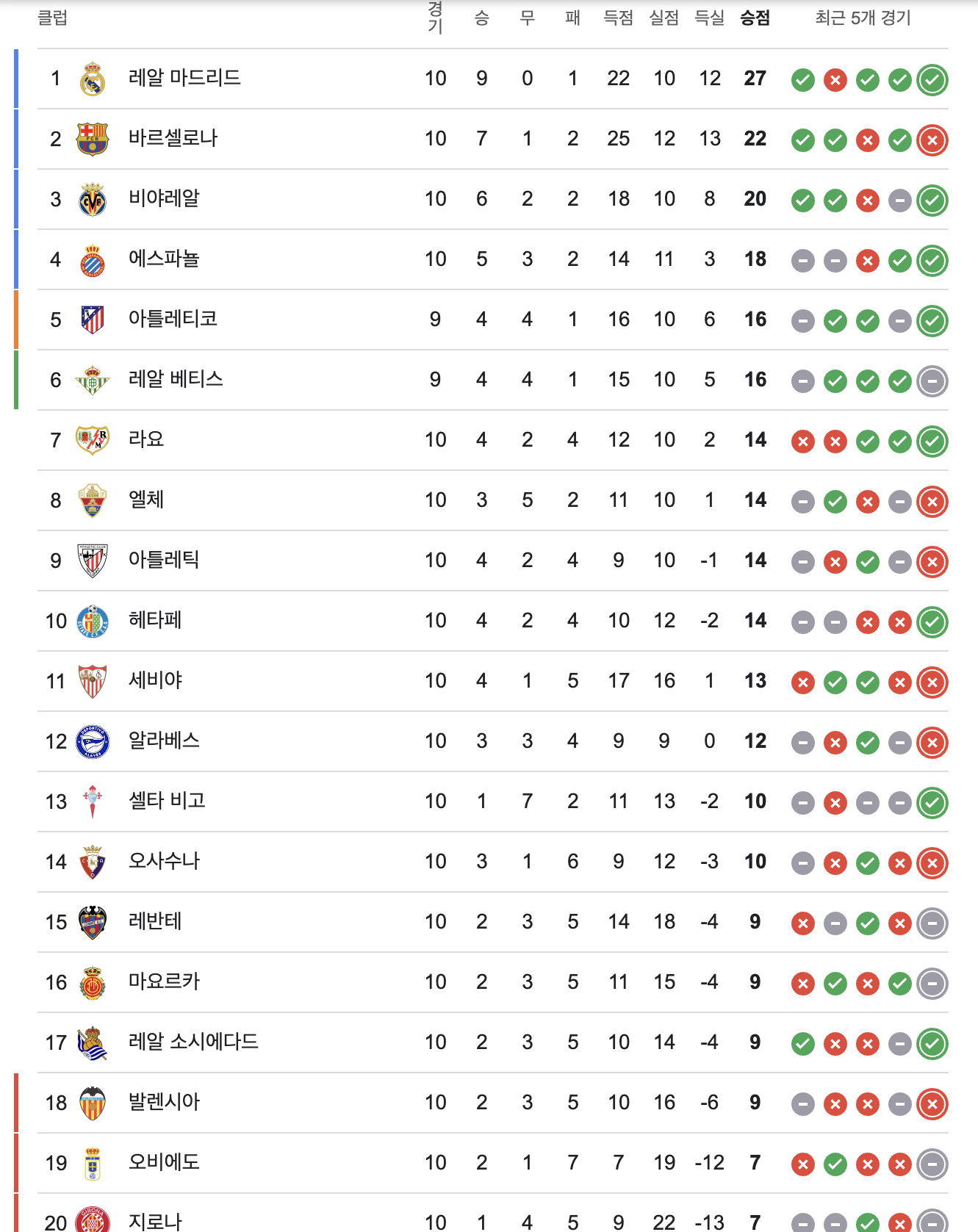Click the Villarreal club crest
978x1232 pixels.
[93, 200]
